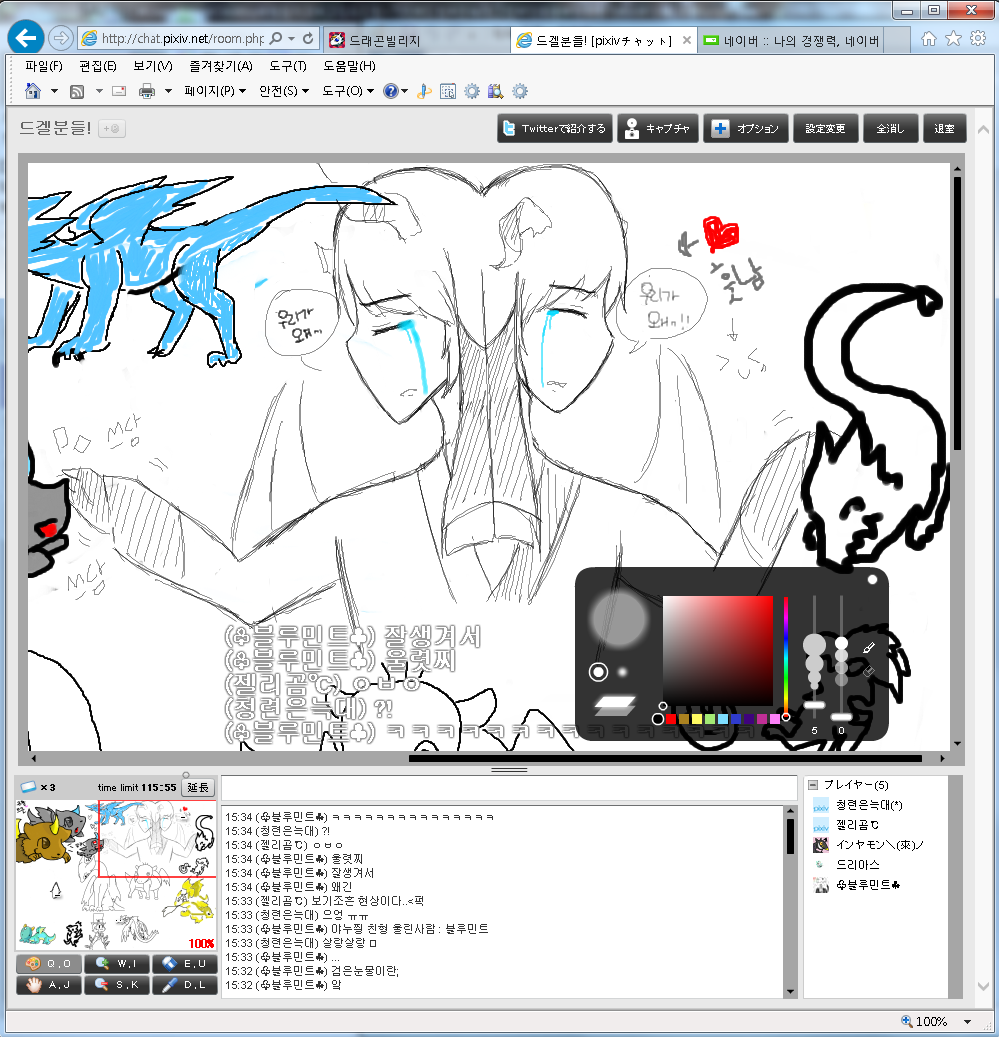Switch the layer using the stacked layers icon
Viewport: 999px width, 1037px height.
point(615,705)
